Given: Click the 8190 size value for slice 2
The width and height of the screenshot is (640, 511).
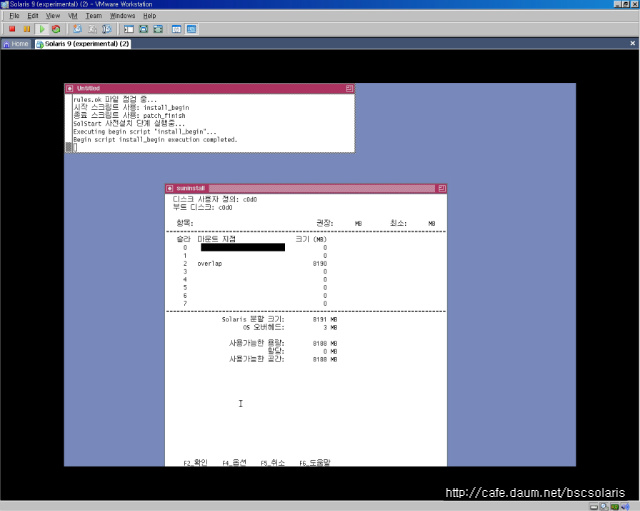Looking at the screenshot, I should 320,264.
